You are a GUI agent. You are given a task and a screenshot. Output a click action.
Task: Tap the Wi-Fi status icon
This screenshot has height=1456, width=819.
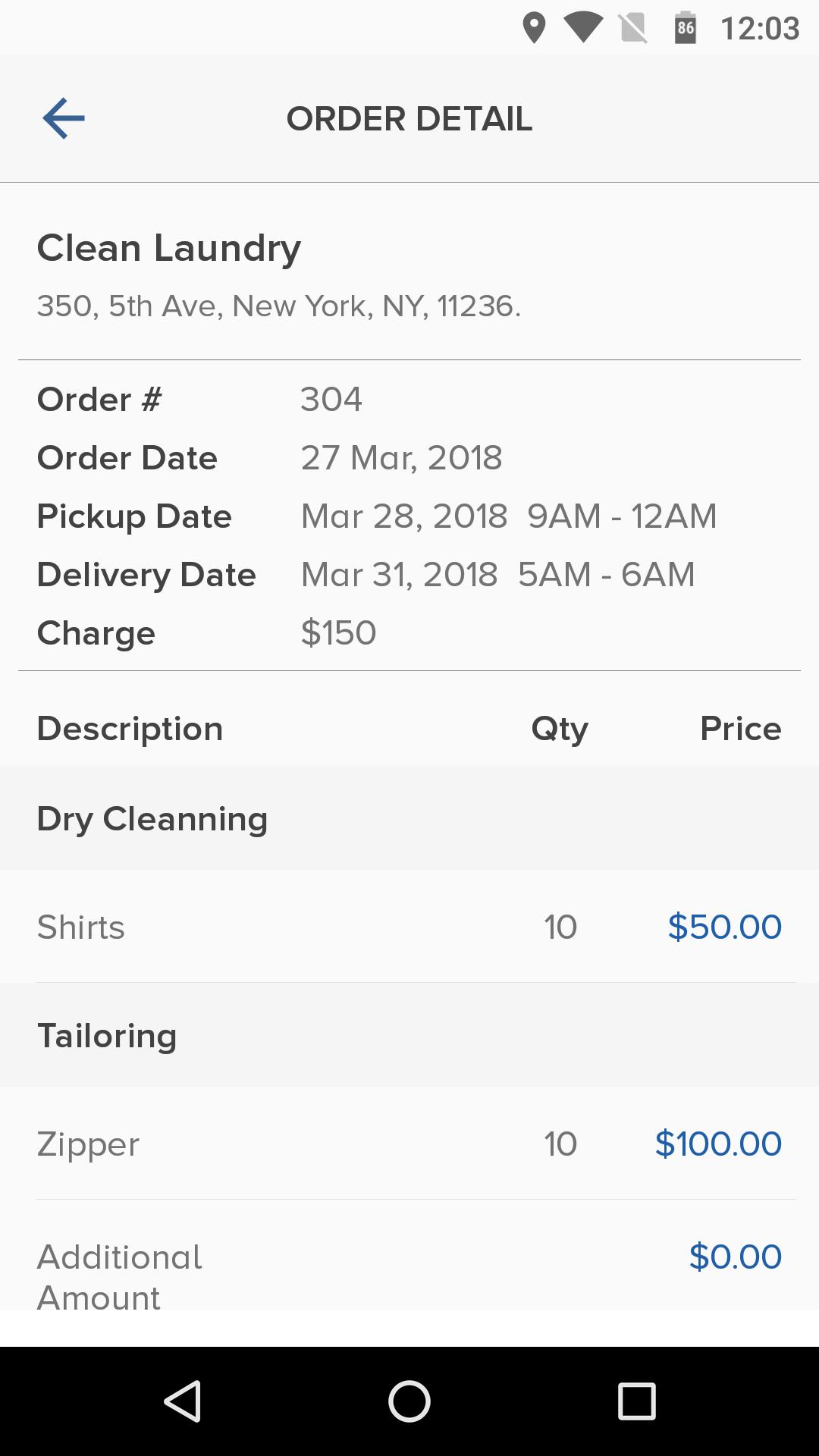[x=583, y=28]
